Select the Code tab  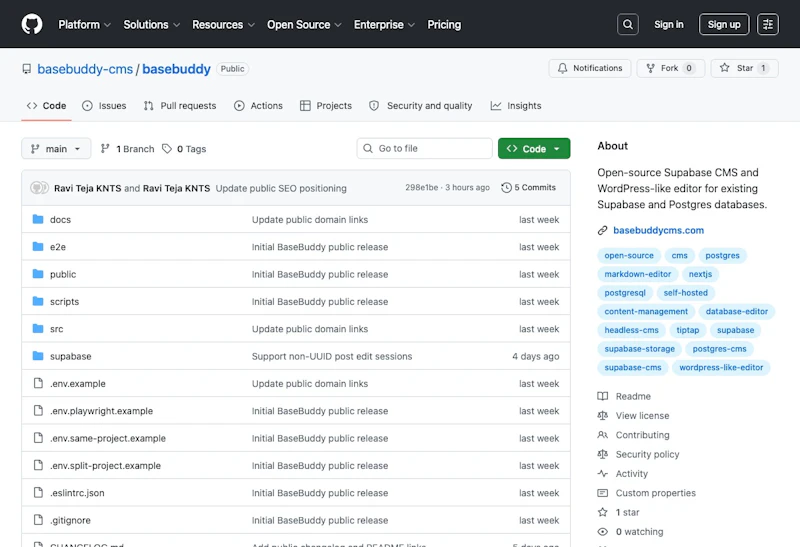click(x=46, y=106)
